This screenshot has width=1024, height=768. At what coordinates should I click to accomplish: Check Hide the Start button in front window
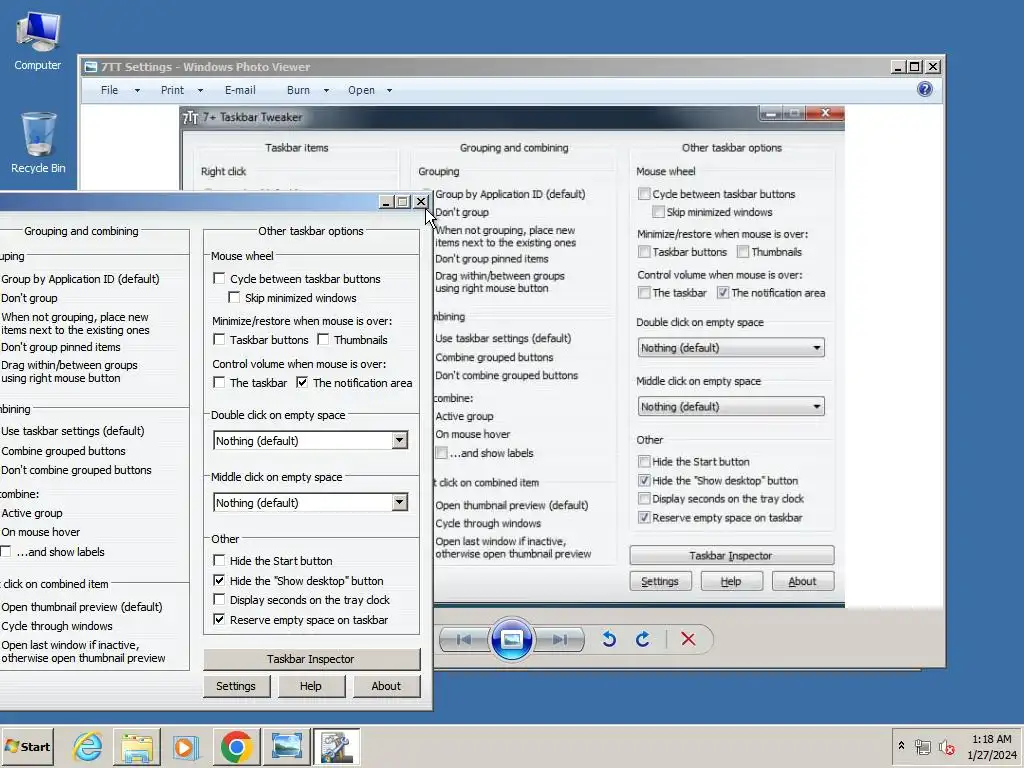(219, 561)
